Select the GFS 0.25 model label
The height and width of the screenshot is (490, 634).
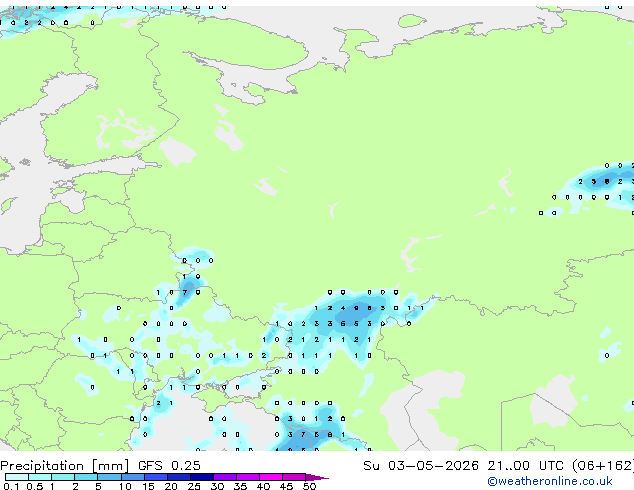[x=169, y=466]
